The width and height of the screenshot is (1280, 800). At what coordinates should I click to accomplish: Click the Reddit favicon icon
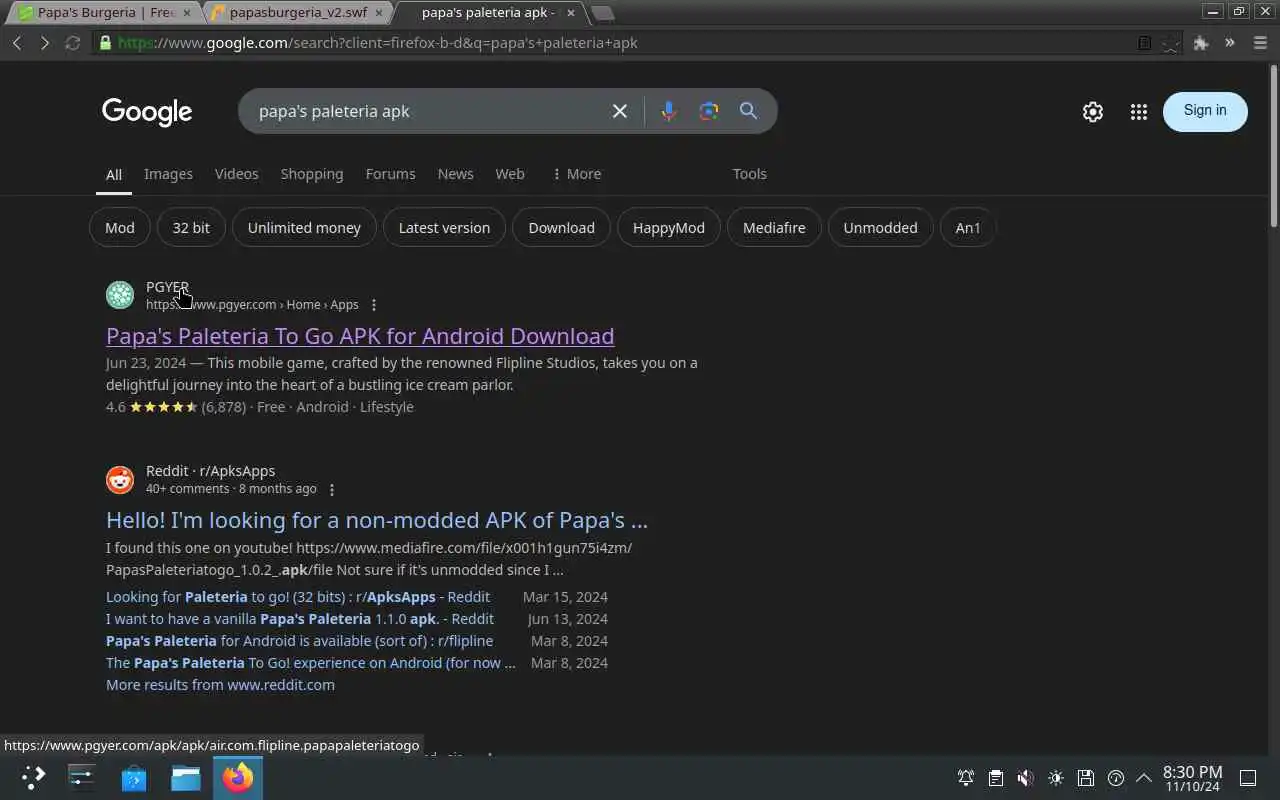[x=120, y=479]
